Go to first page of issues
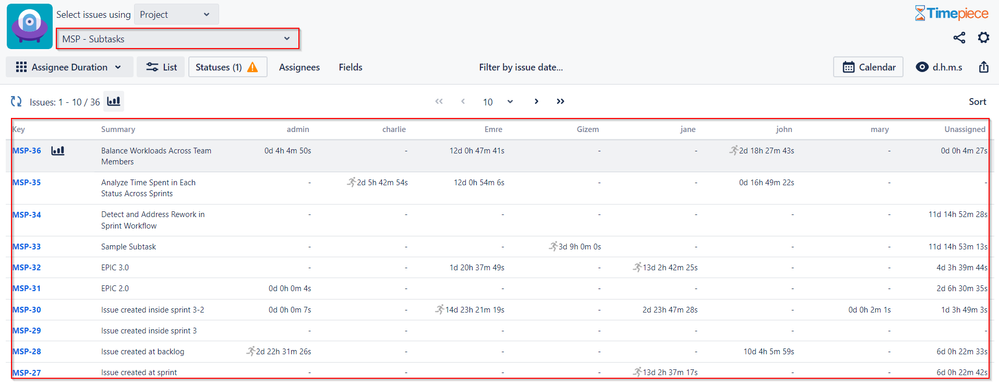The height and width of the screenshot is (383, 999). point(438,101)
